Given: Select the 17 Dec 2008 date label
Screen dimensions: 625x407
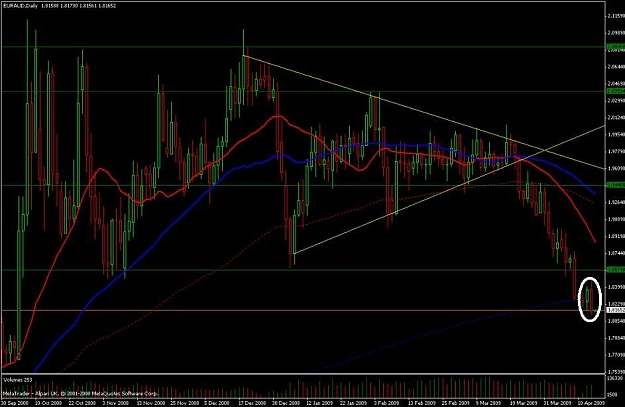Looking at the screenshot, I should [x=250, y=403].
